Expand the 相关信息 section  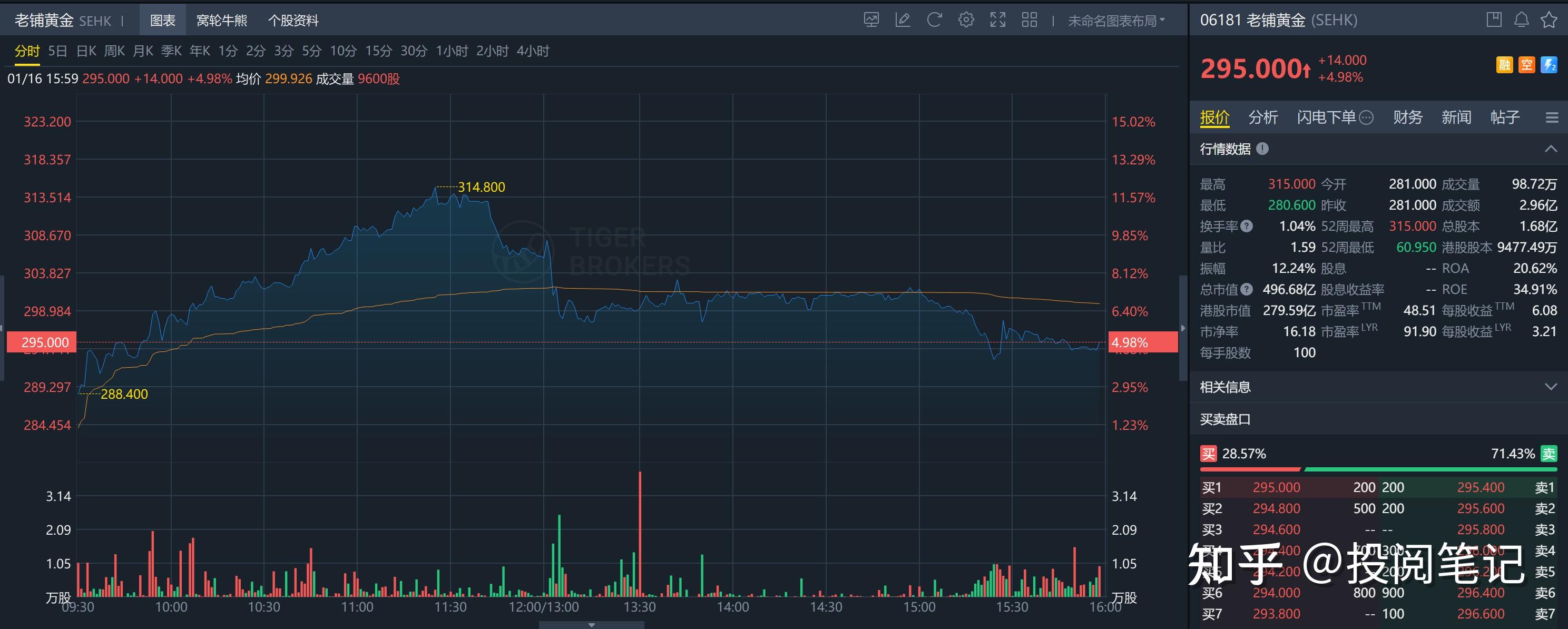[1551, 387]
